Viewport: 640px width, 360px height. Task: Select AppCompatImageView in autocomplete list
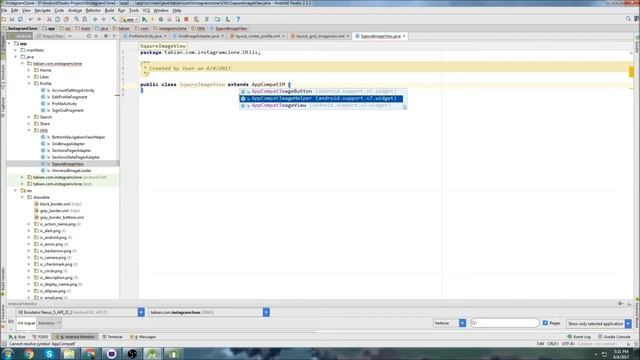click(322, 105)
